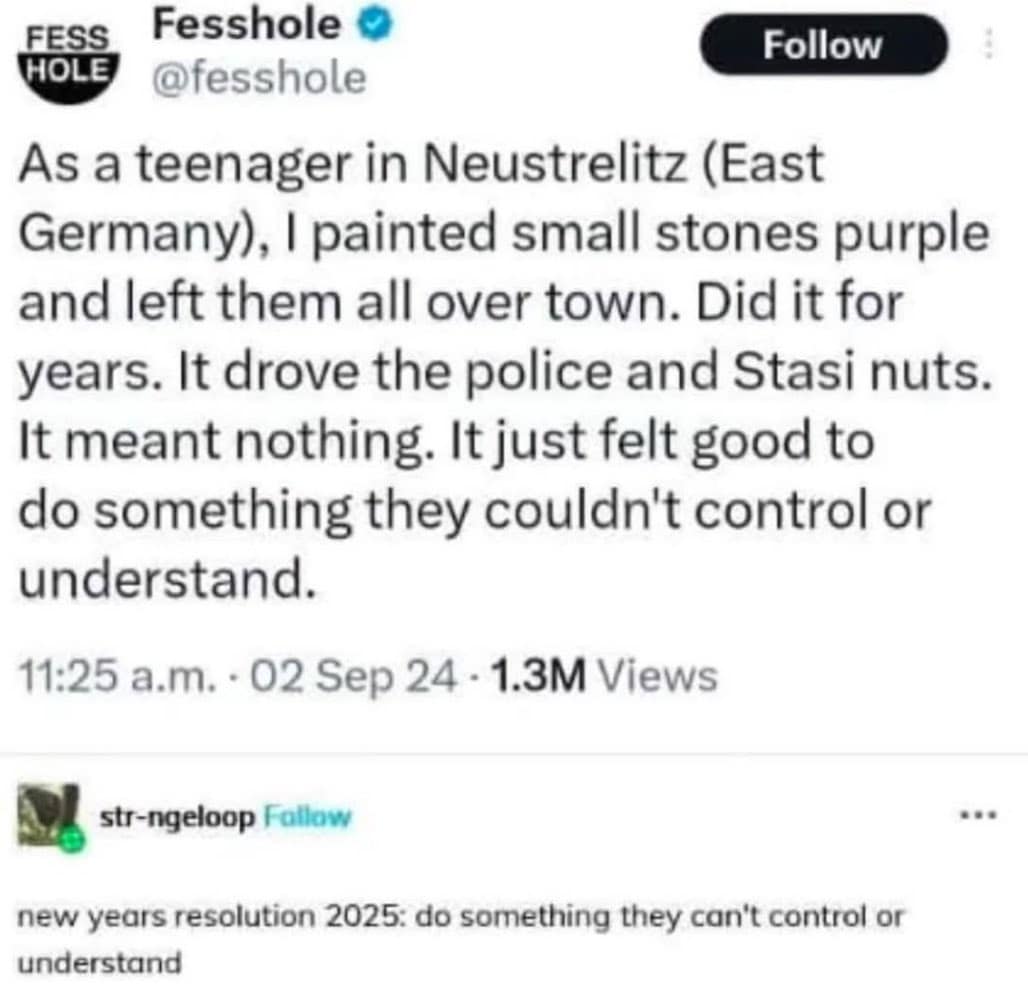Screen dimensions: 1028x989
Task: Click the blue Follow link beside str-ngeloop
Action: [308, 817]
